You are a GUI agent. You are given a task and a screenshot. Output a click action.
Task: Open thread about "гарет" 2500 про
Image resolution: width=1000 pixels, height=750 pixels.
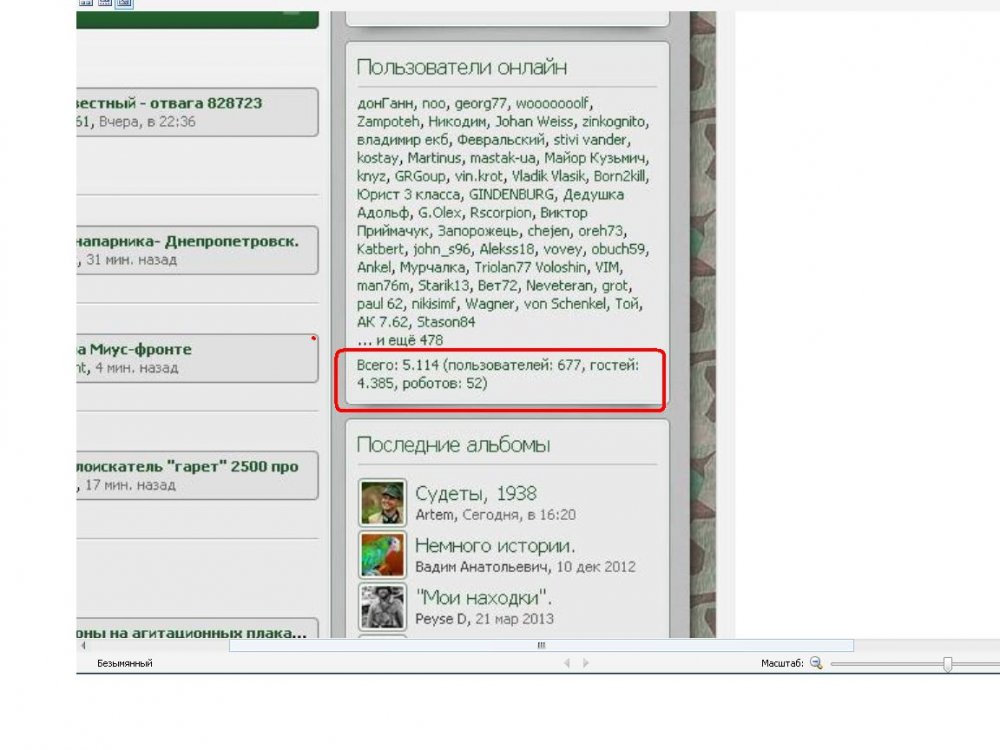pos(188,467)
